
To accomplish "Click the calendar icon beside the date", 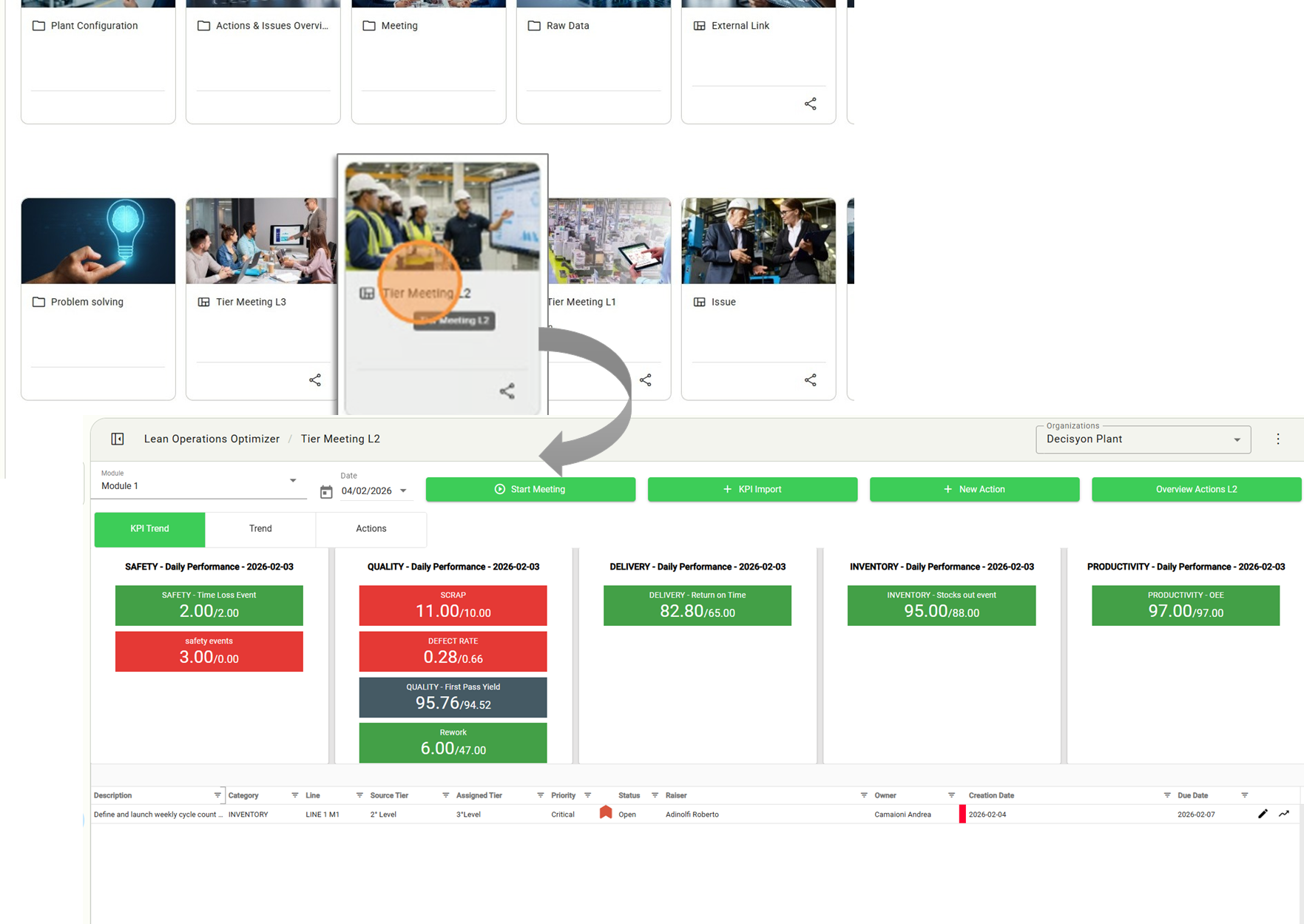I will coord(326,491).
